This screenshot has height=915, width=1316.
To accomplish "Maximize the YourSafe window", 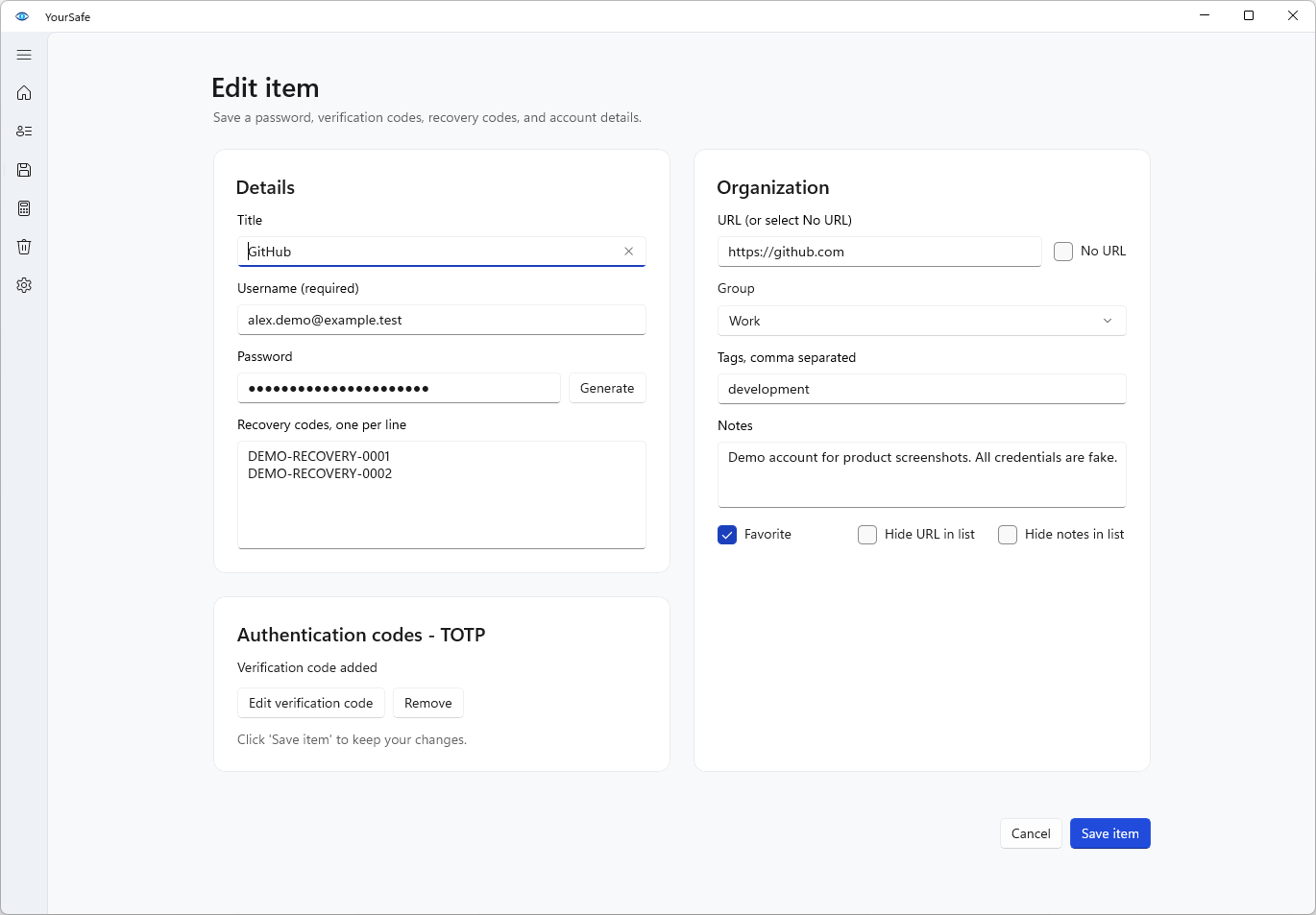I will pos(1249,15).
